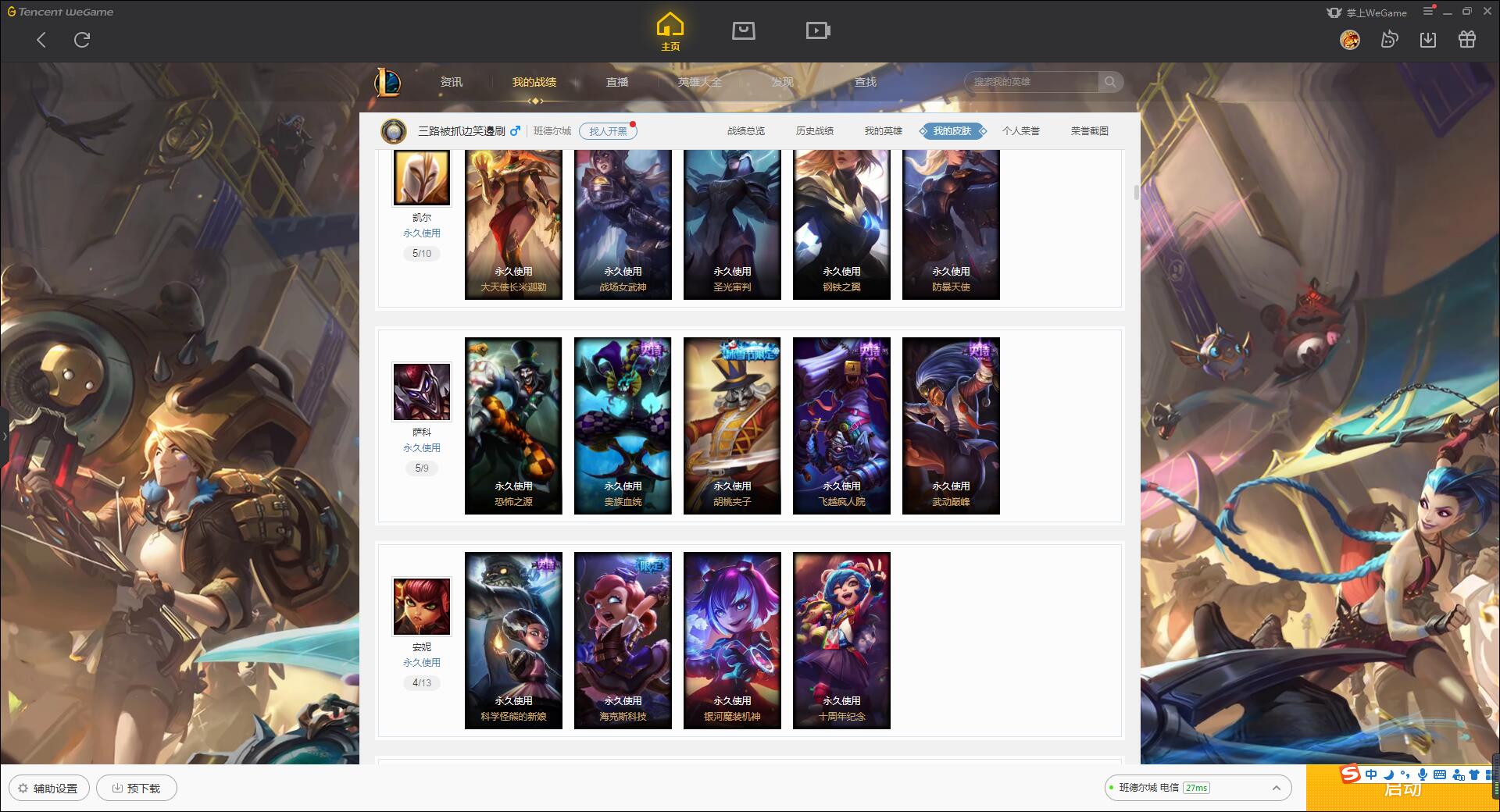Screen dimensions: 1500x812
Task: Open the chat messages bubble icon
Action: coord(1389,39)
